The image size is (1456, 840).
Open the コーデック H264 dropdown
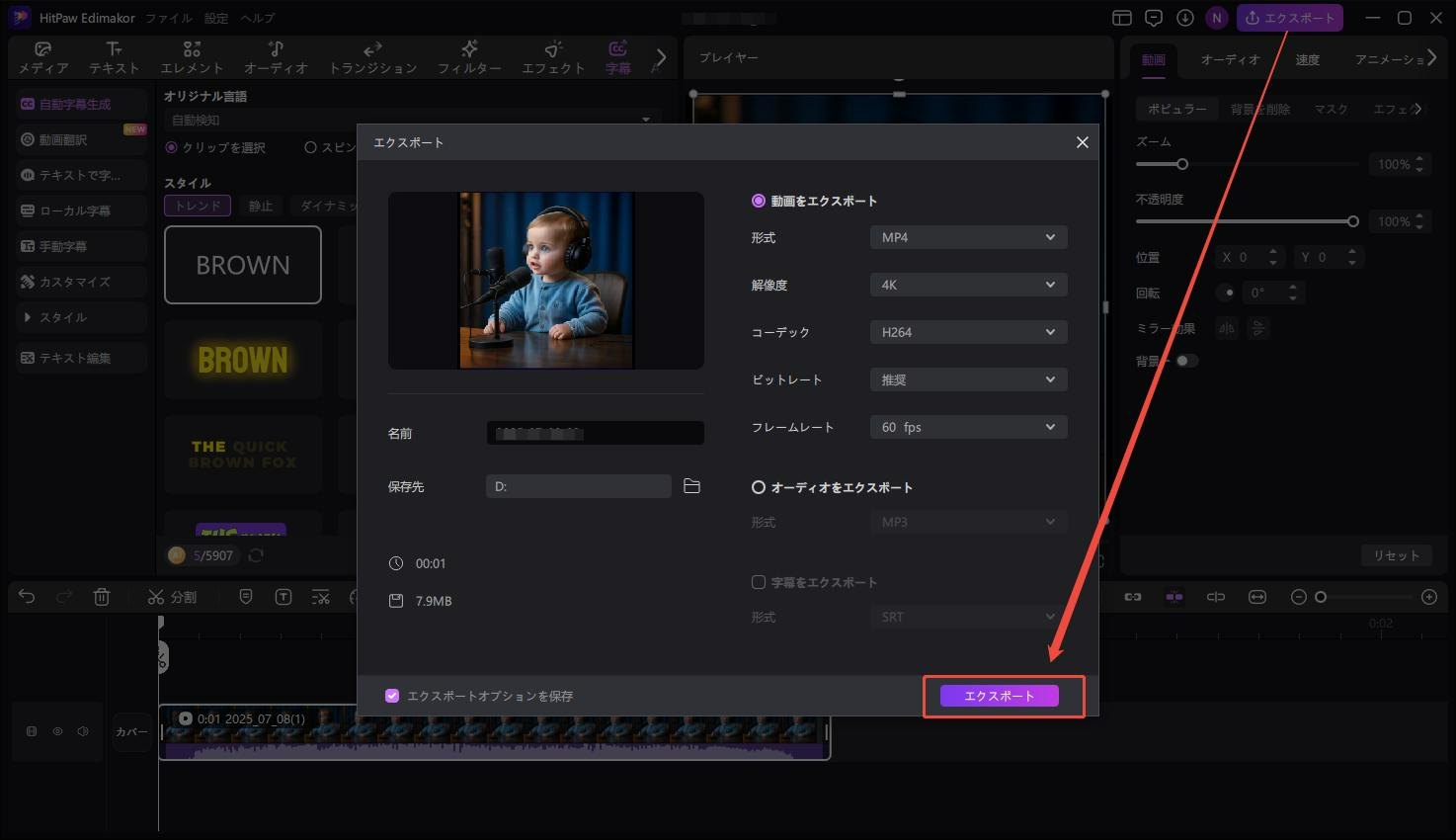(968, 332)
